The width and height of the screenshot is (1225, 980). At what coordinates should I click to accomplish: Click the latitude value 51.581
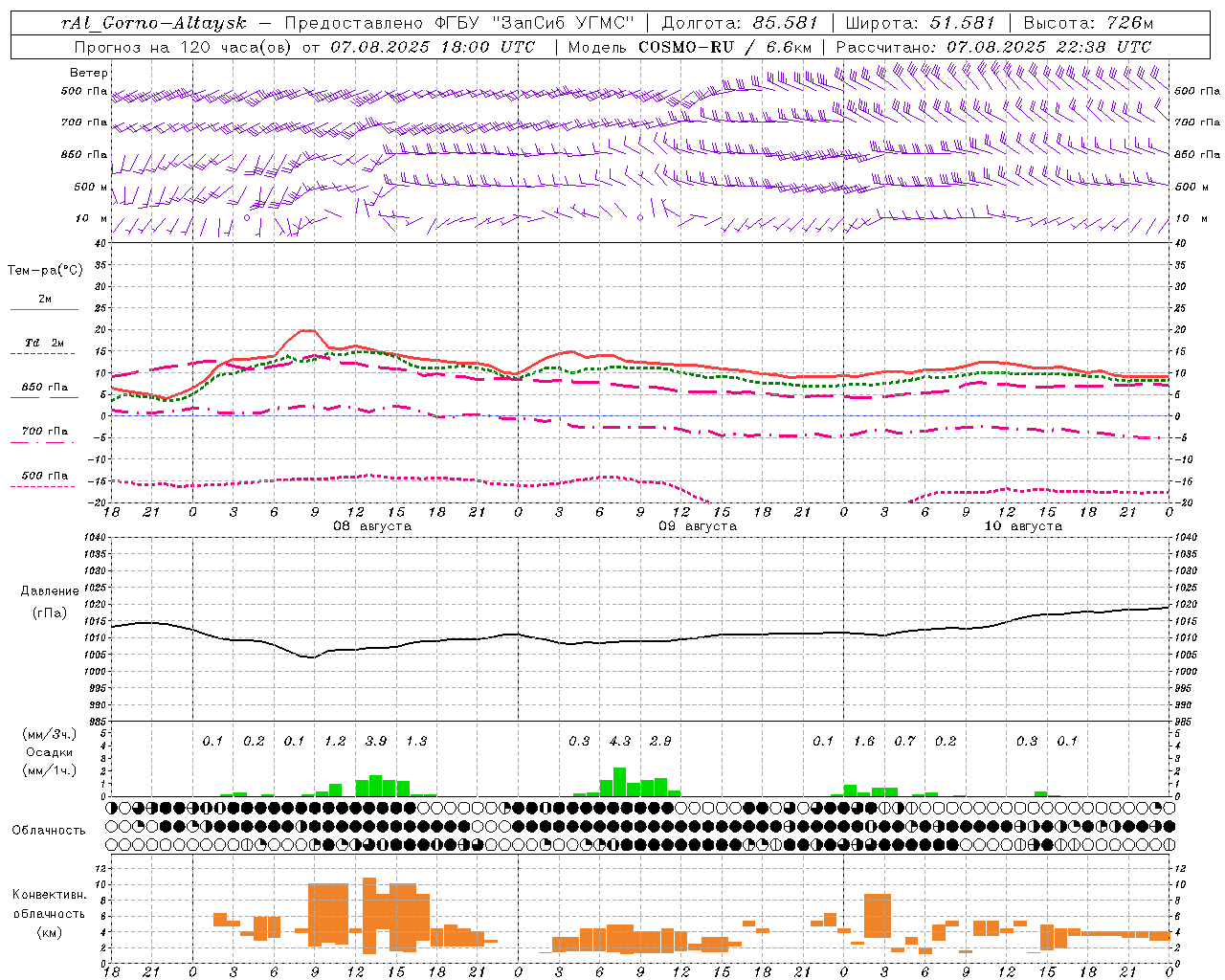point(963,23)
